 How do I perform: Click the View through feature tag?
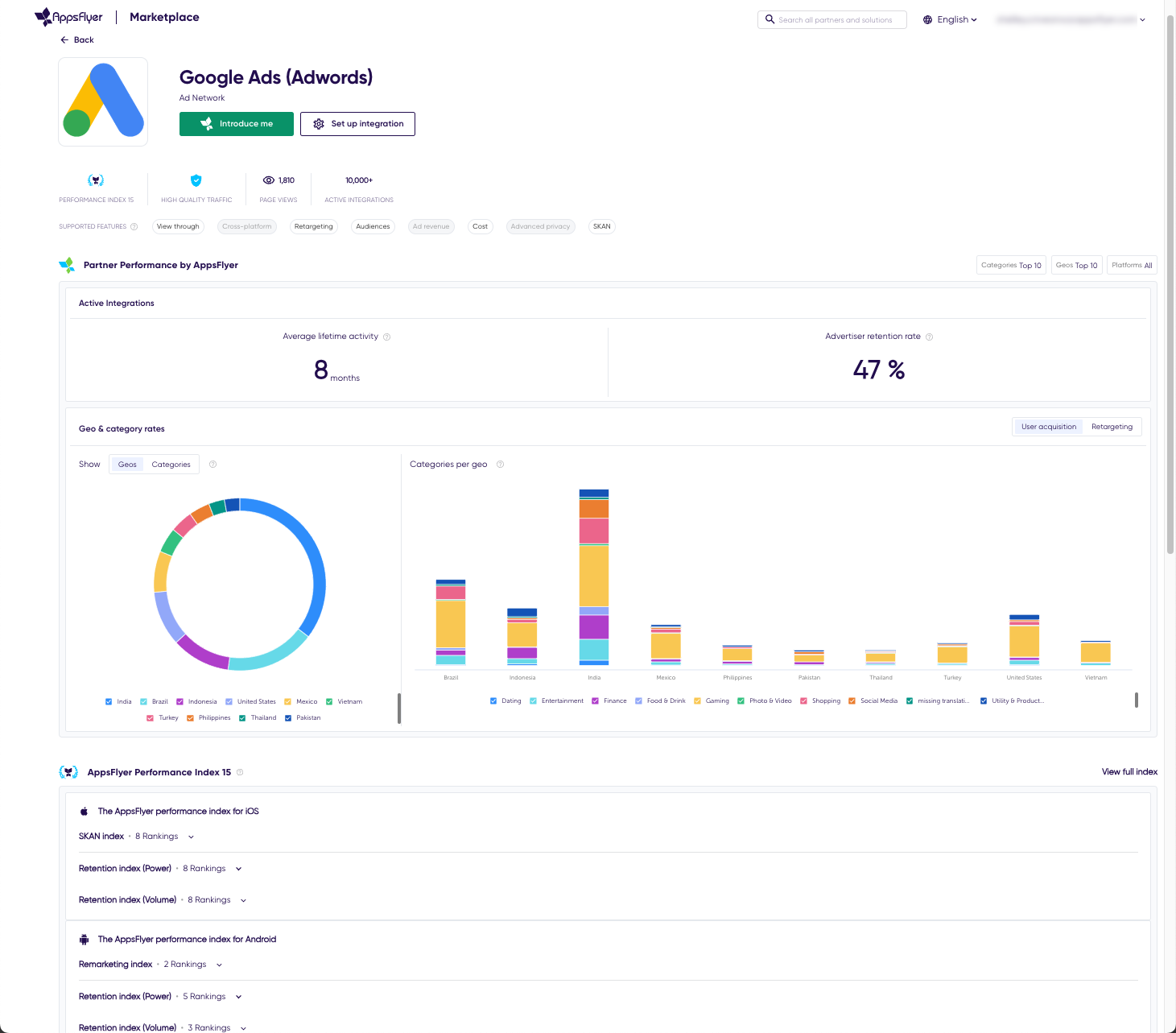tap(178, 226)
